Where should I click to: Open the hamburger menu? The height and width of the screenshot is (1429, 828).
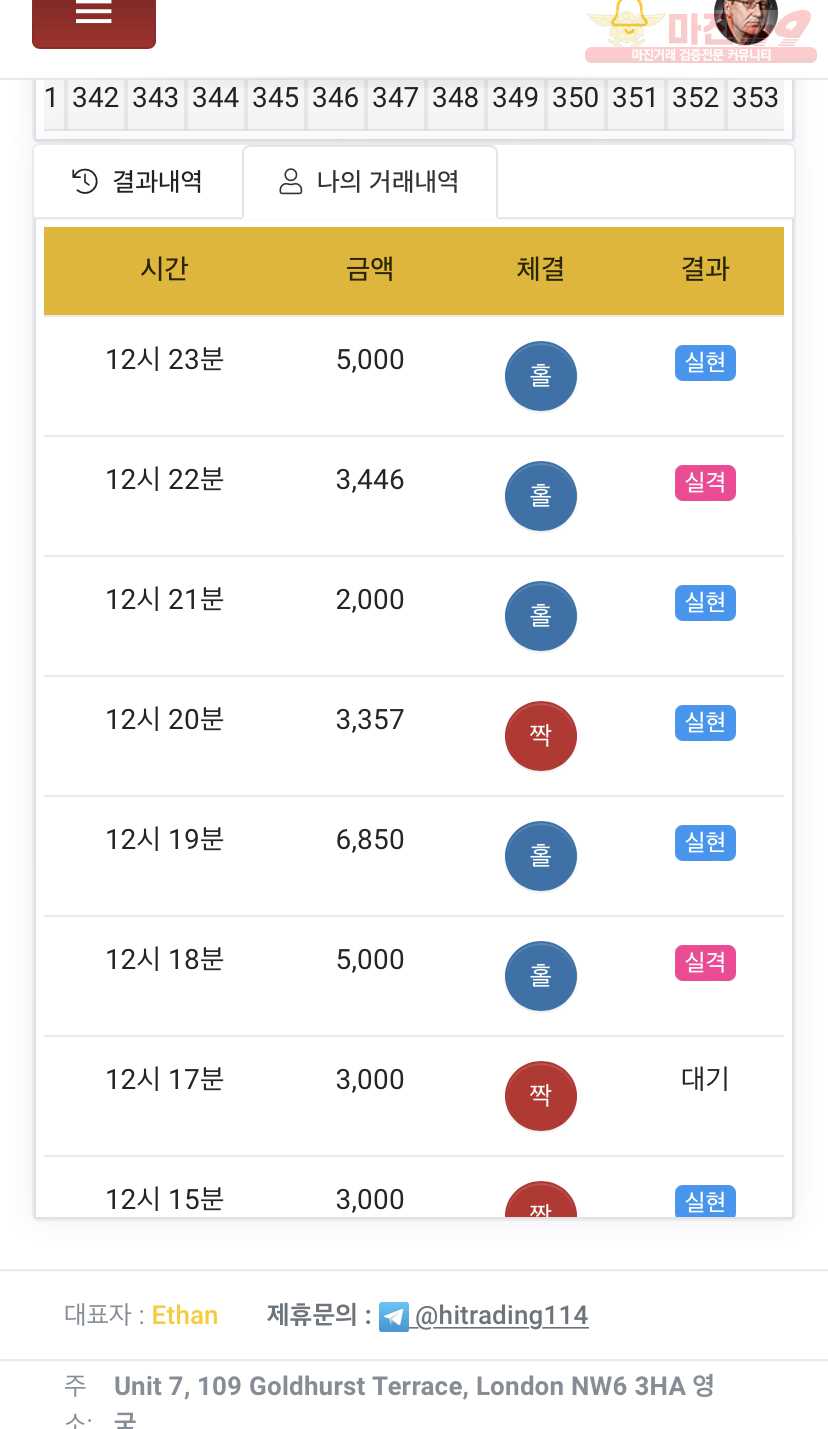pos(94,18)
